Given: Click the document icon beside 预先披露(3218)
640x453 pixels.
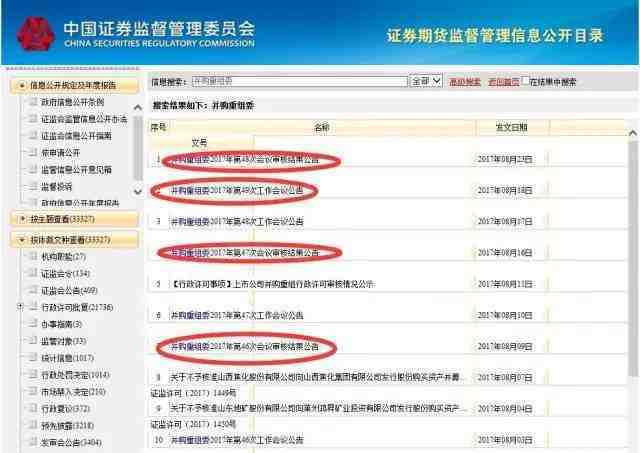Looking at the screenshot, I should 33,425.
